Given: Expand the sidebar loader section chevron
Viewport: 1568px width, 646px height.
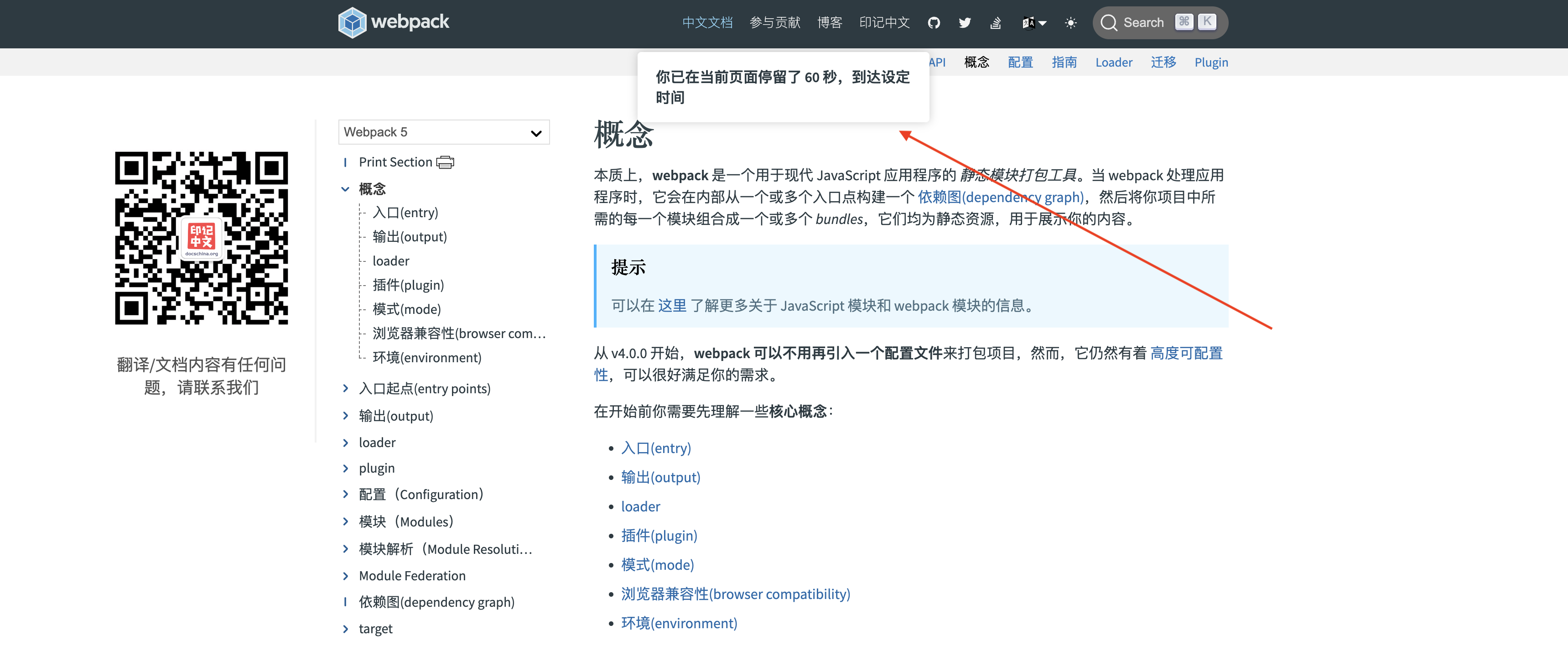Looking at the screenshot, I should point(345,443).
